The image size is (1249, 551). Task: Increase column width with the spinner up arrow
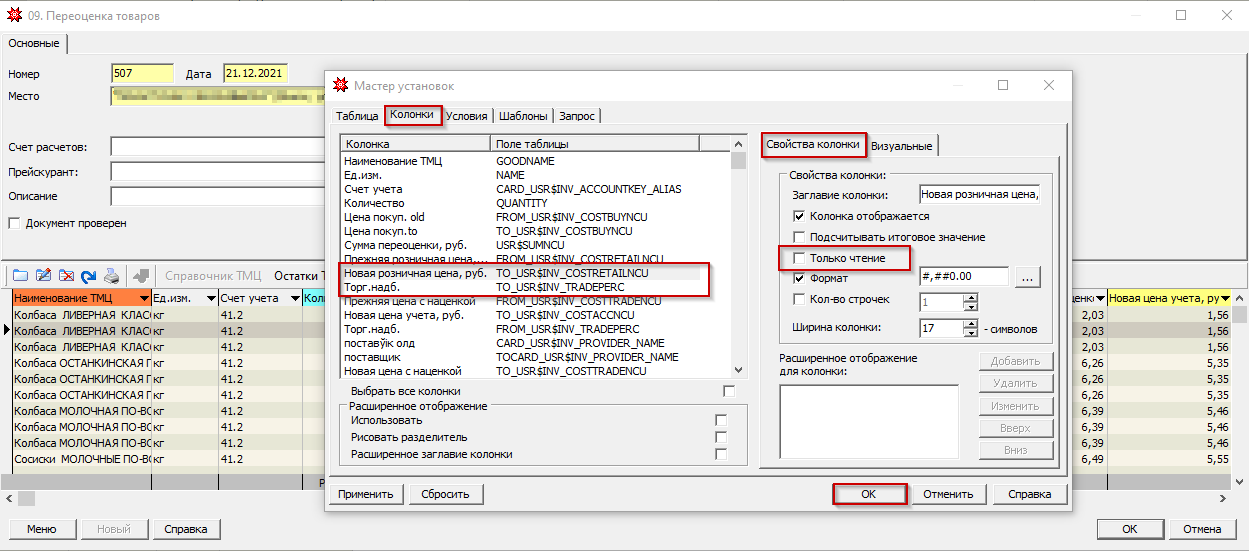click(970, 323)
